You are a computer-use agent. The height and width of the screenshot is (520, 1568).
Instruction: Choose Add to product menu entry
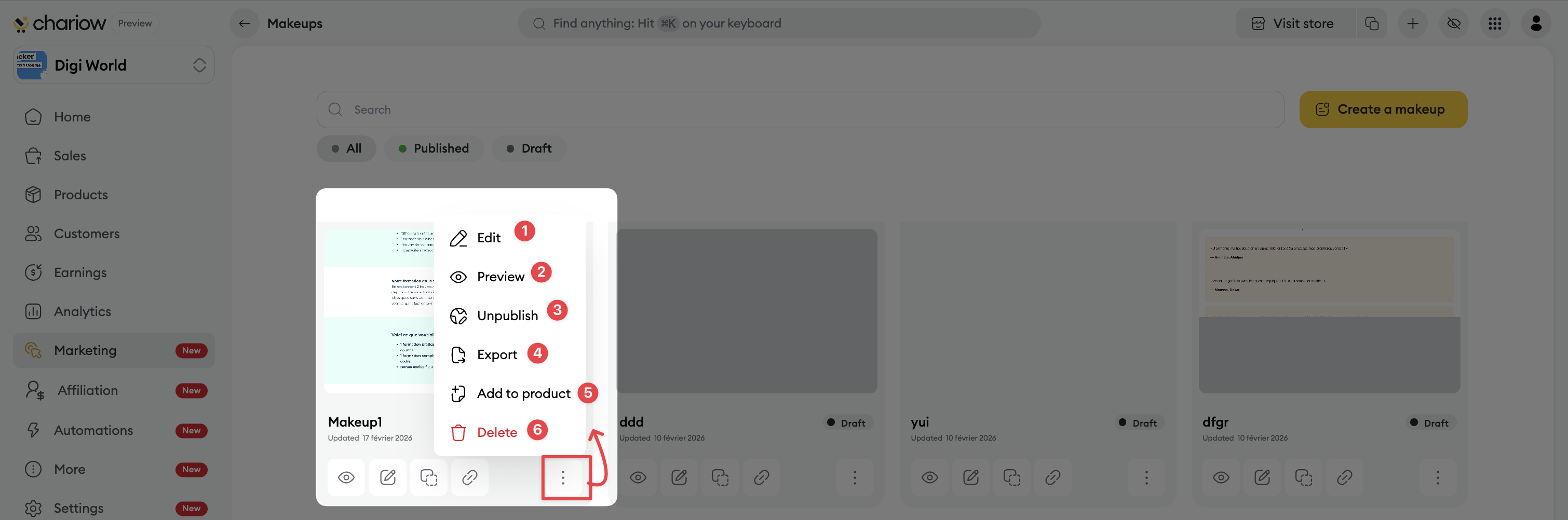pyautogui.click(x=523, y=393)
